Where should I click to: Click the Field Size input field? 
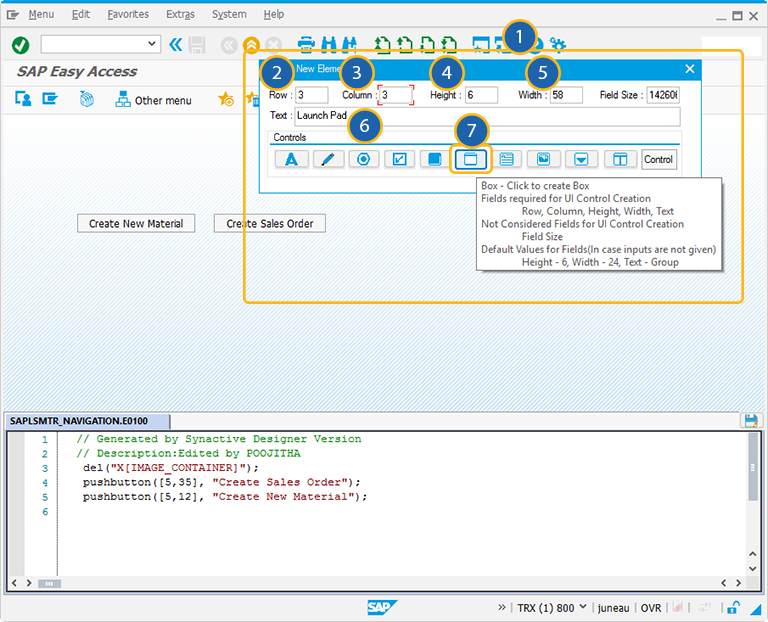[x=663, y=95]
